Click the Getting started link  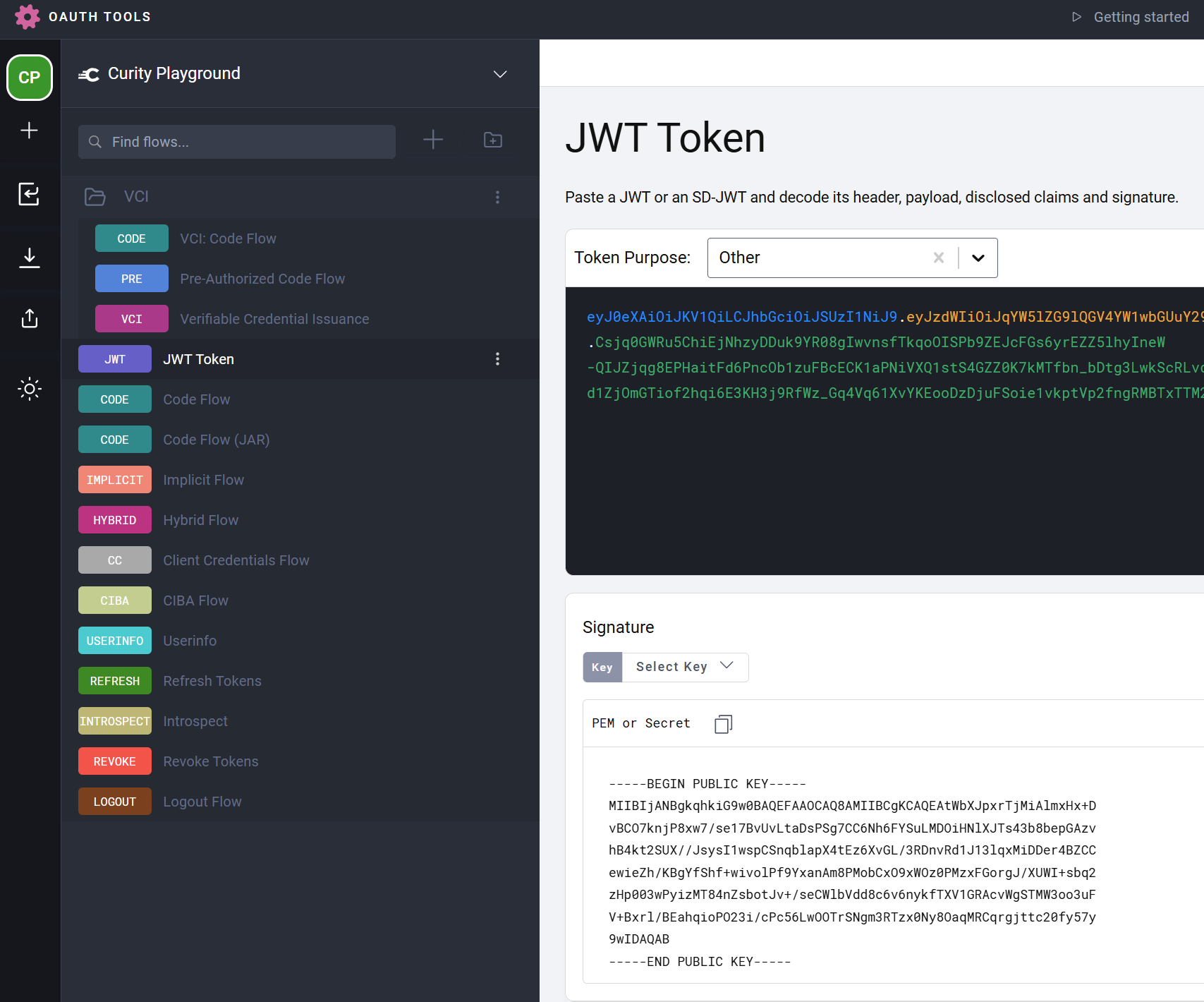(1131, 17)
